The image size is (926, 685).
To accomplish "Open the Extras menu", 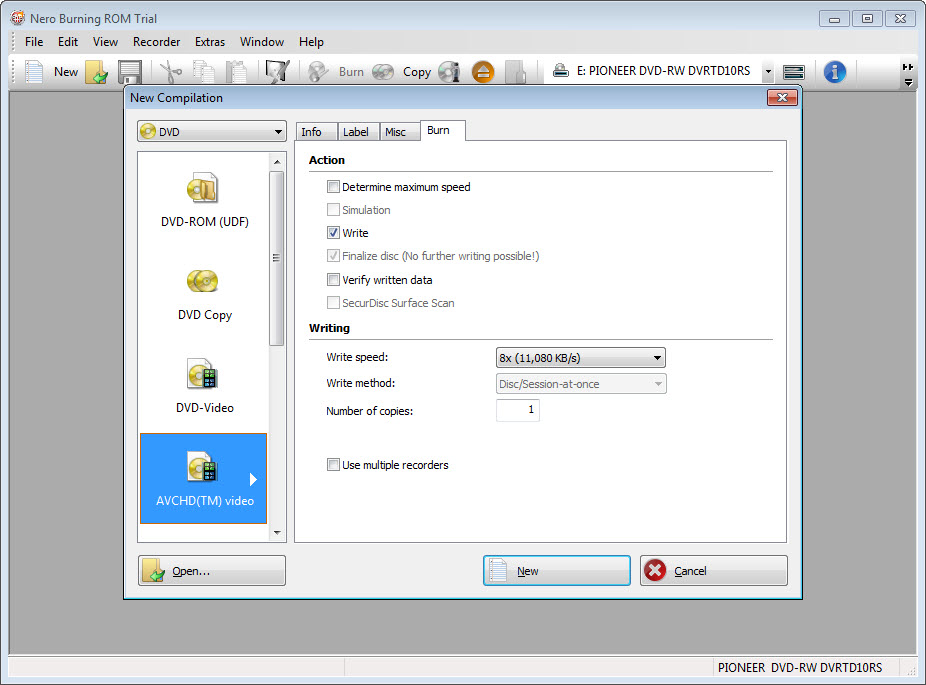I will click(210, 42).
